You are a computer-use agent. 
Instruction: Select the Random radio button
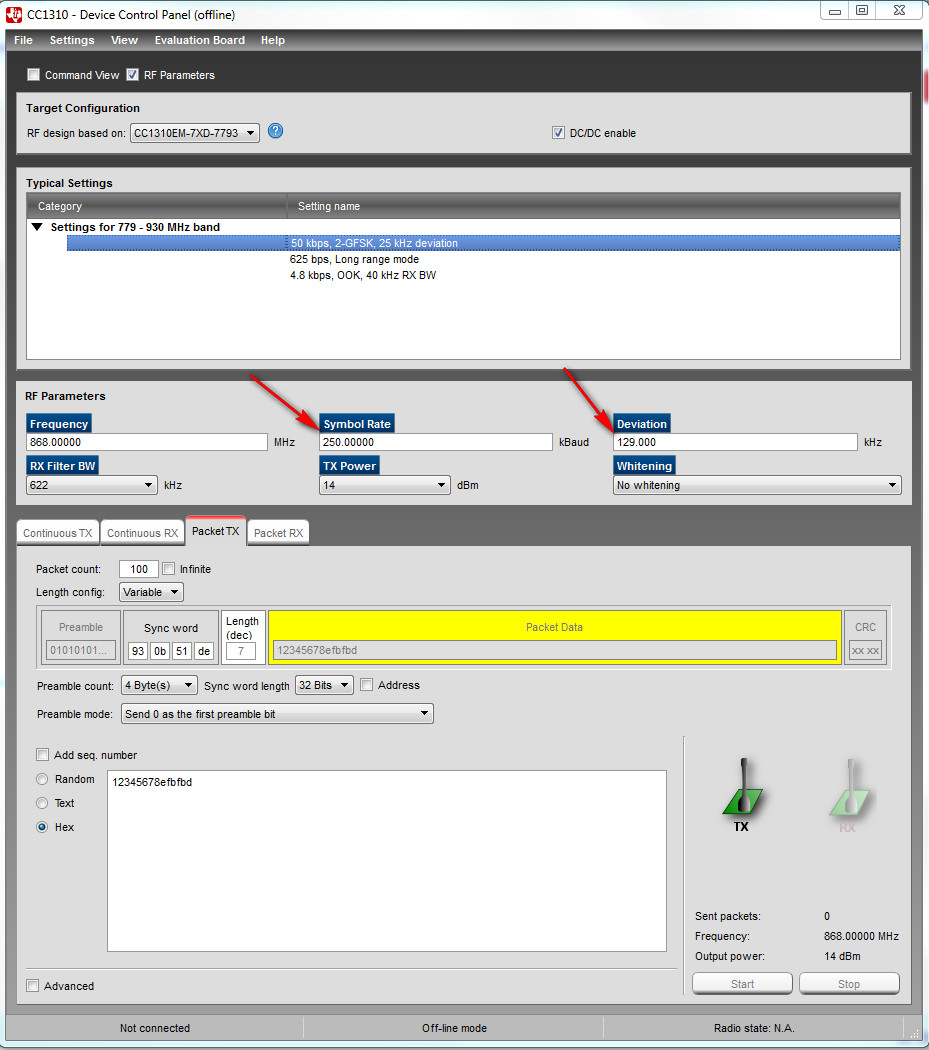pyautogui.click(x=42, y=779)
